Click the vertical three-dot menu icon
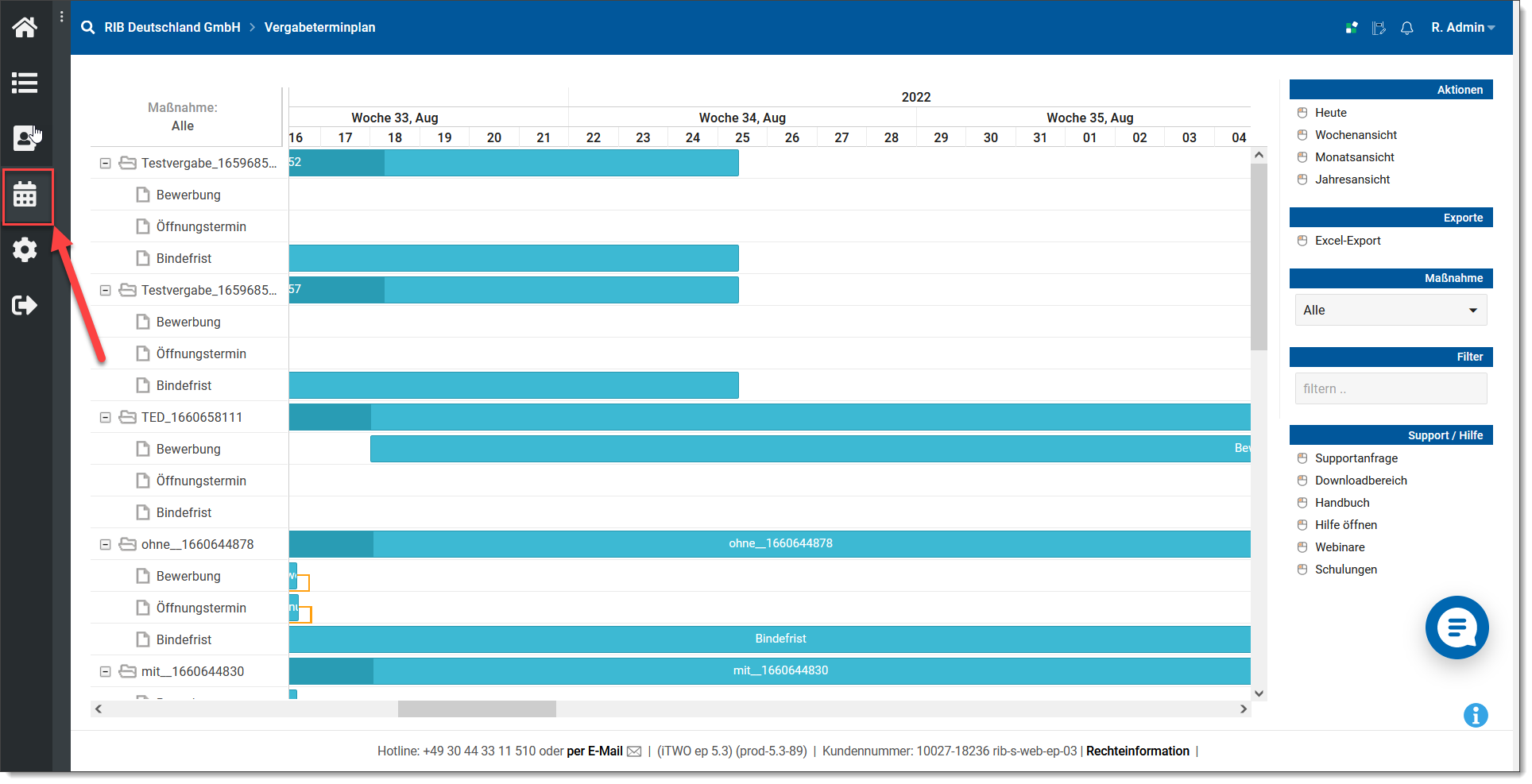The width and height of the screenshot is (1532, 784). [x=62, y=17]
